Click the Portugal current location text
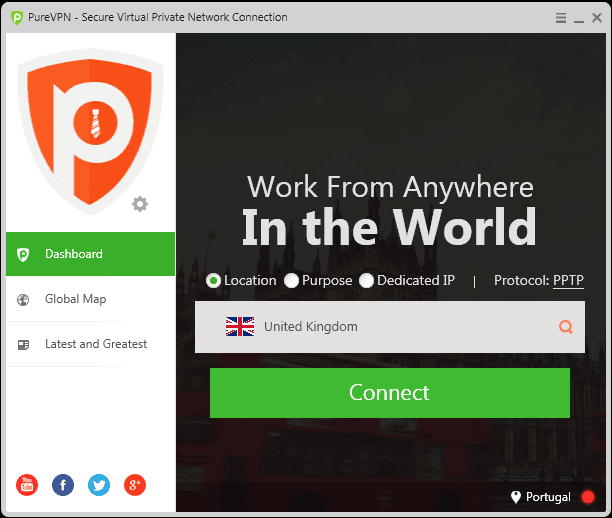This screenshot has width=612, height=518. tap(548, 497)
